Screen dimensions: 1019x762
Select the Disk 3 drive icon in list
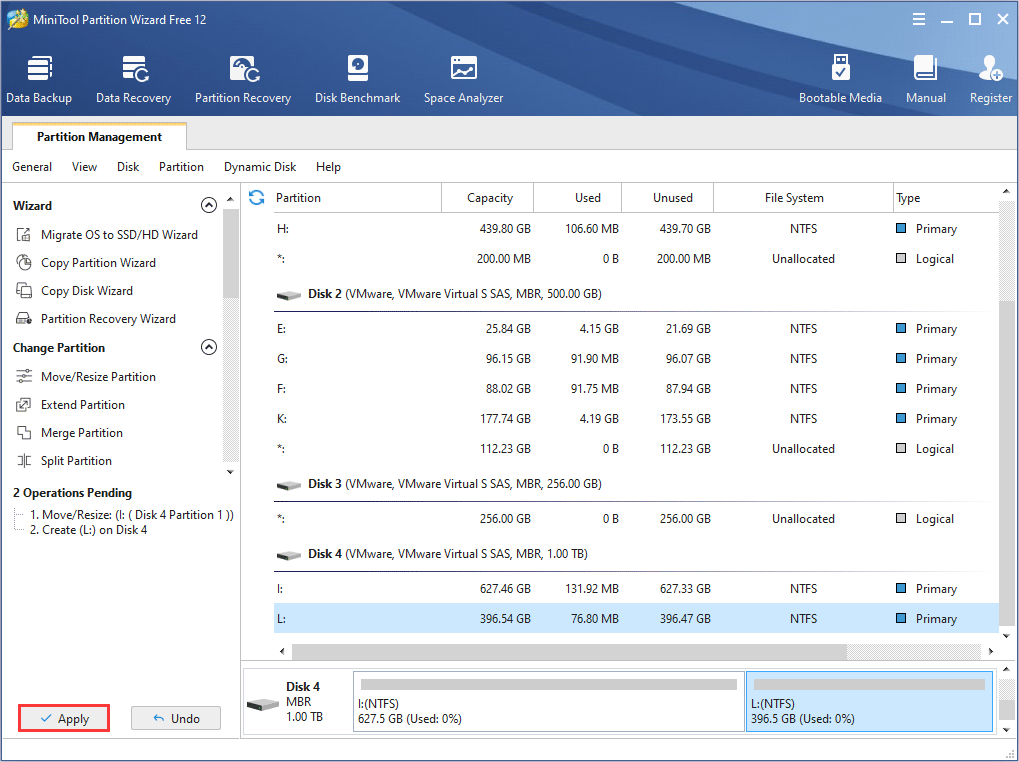(289, 485)
